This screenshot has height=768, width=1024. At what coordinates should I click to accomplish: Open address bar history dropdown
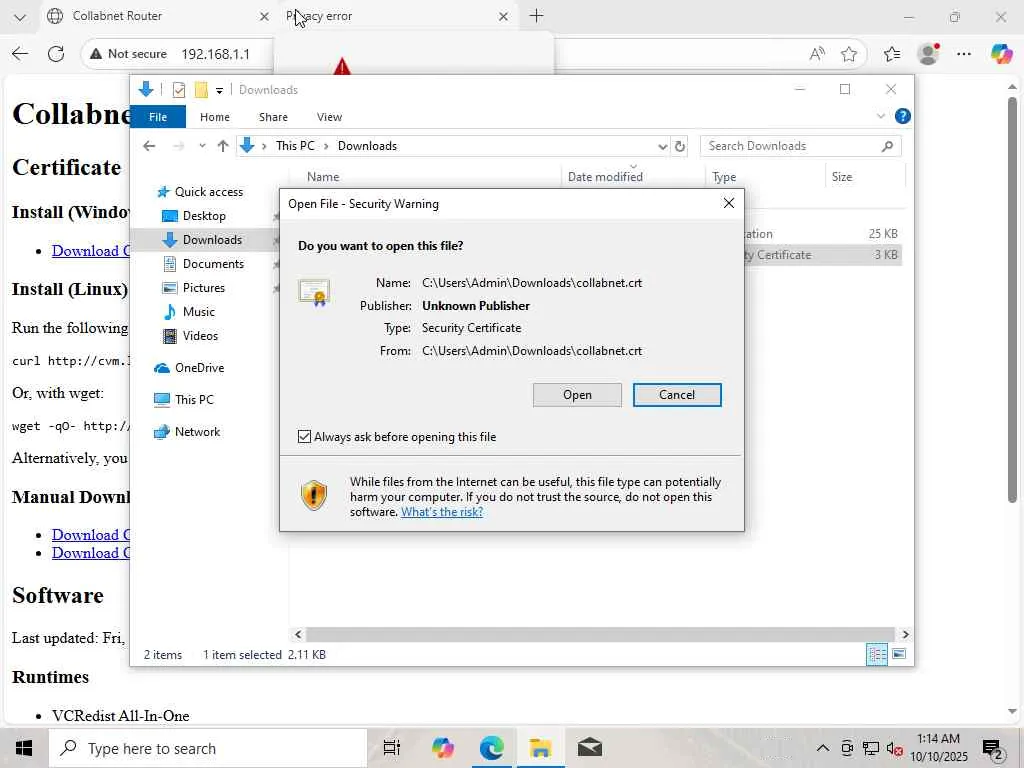click(662, 146)
